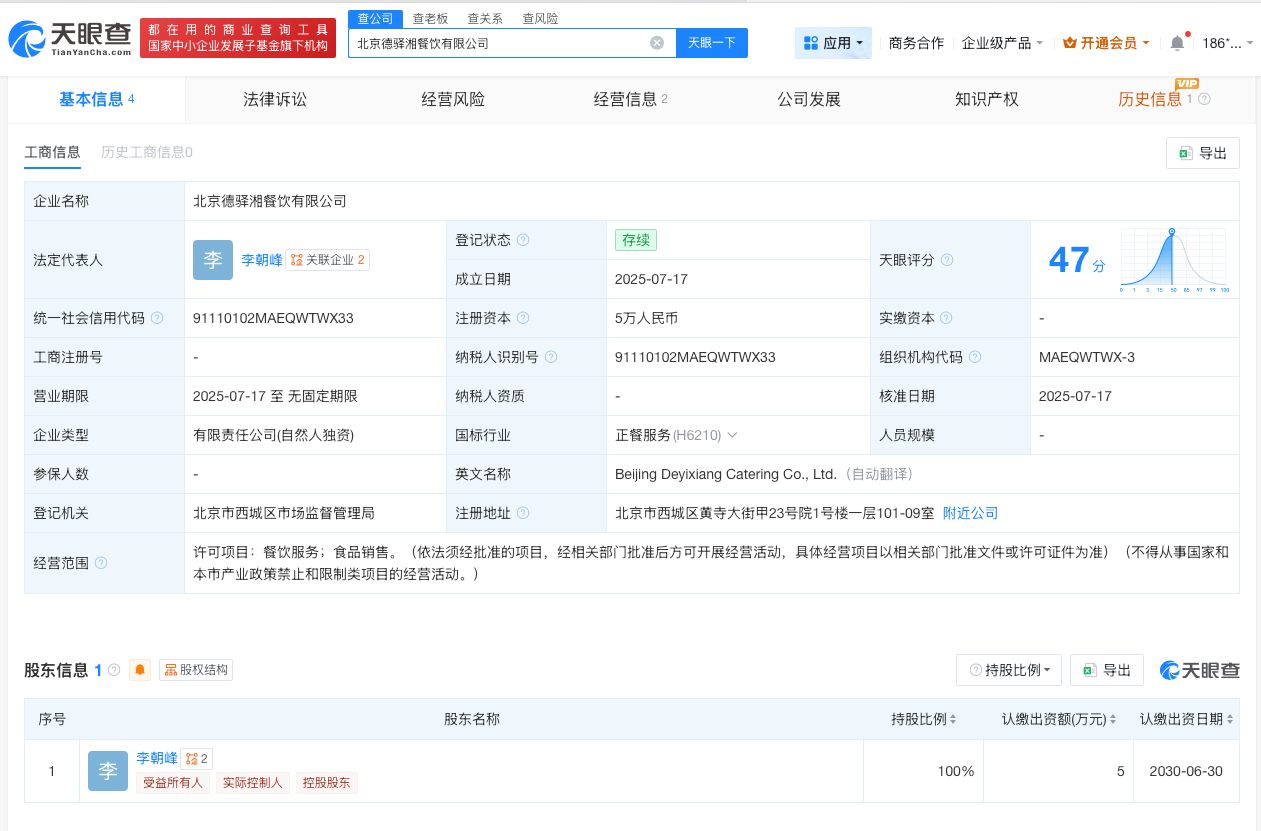Click the help icon beside 经营范围

tap(99, 563)
